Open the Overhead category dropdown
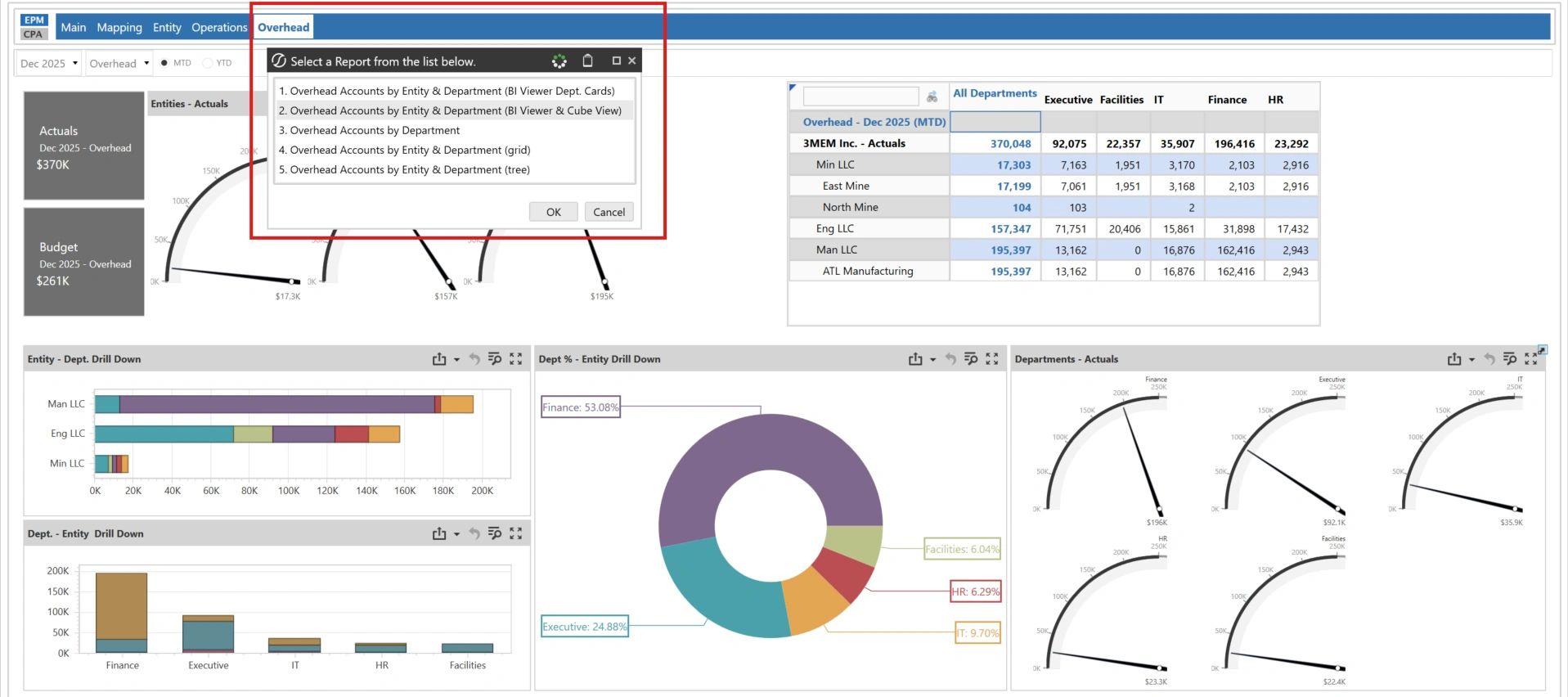The width and height of the screenshot is (1568, 697). pos(119,64)
